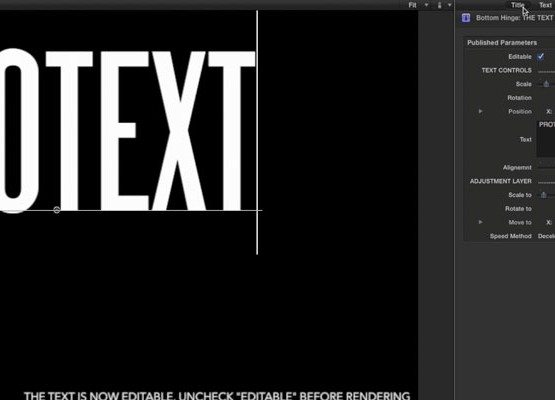555x400 pixels.
Task: Switch to the Title inspector tab
Action: pos(517,5)
